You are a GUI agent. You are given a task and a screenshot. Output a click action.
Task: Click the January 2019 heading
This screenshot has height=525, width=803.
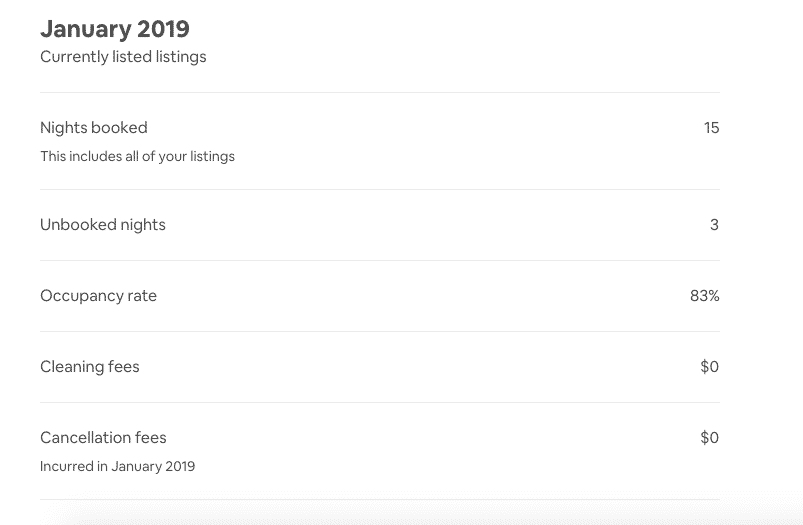pyautogui.click(x=115, y=29)
